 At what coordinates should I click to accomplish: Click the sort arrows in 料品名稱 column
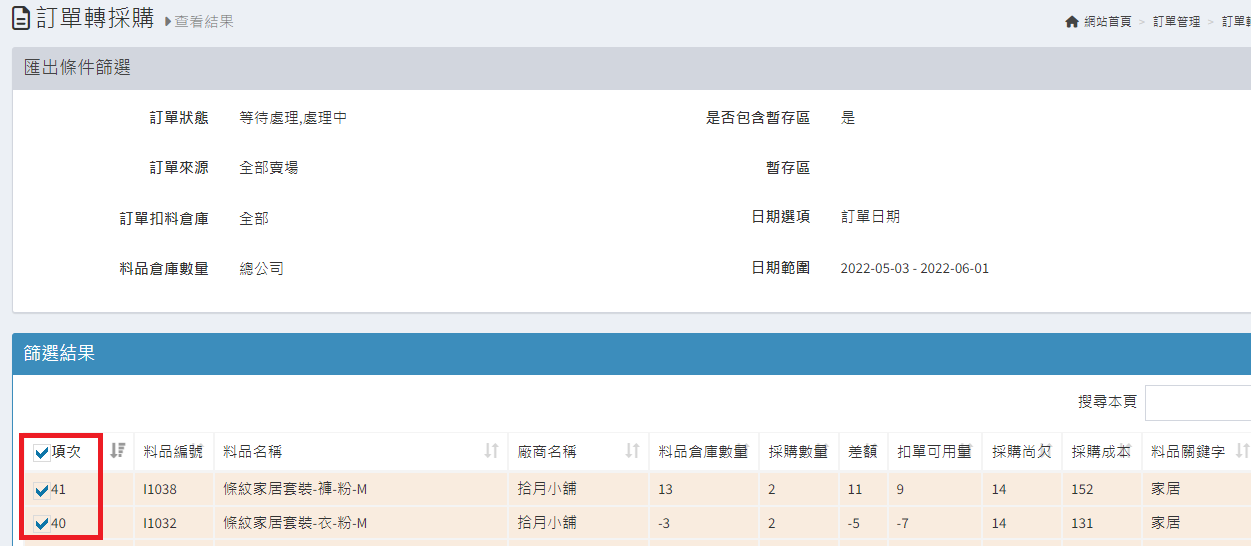click(x=491, y=451)
